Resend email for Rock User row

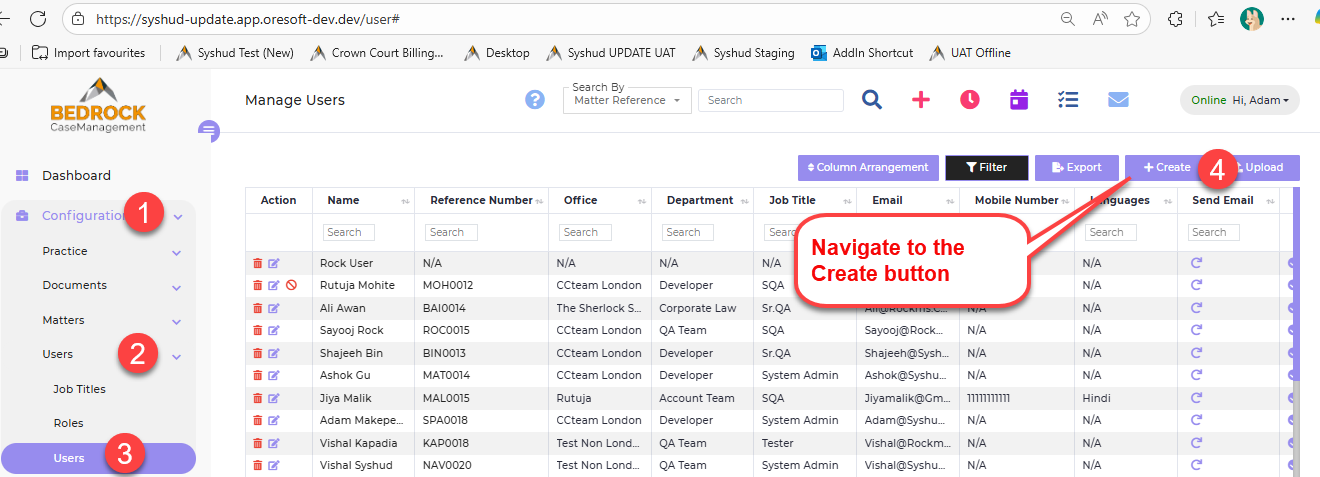1196,263
